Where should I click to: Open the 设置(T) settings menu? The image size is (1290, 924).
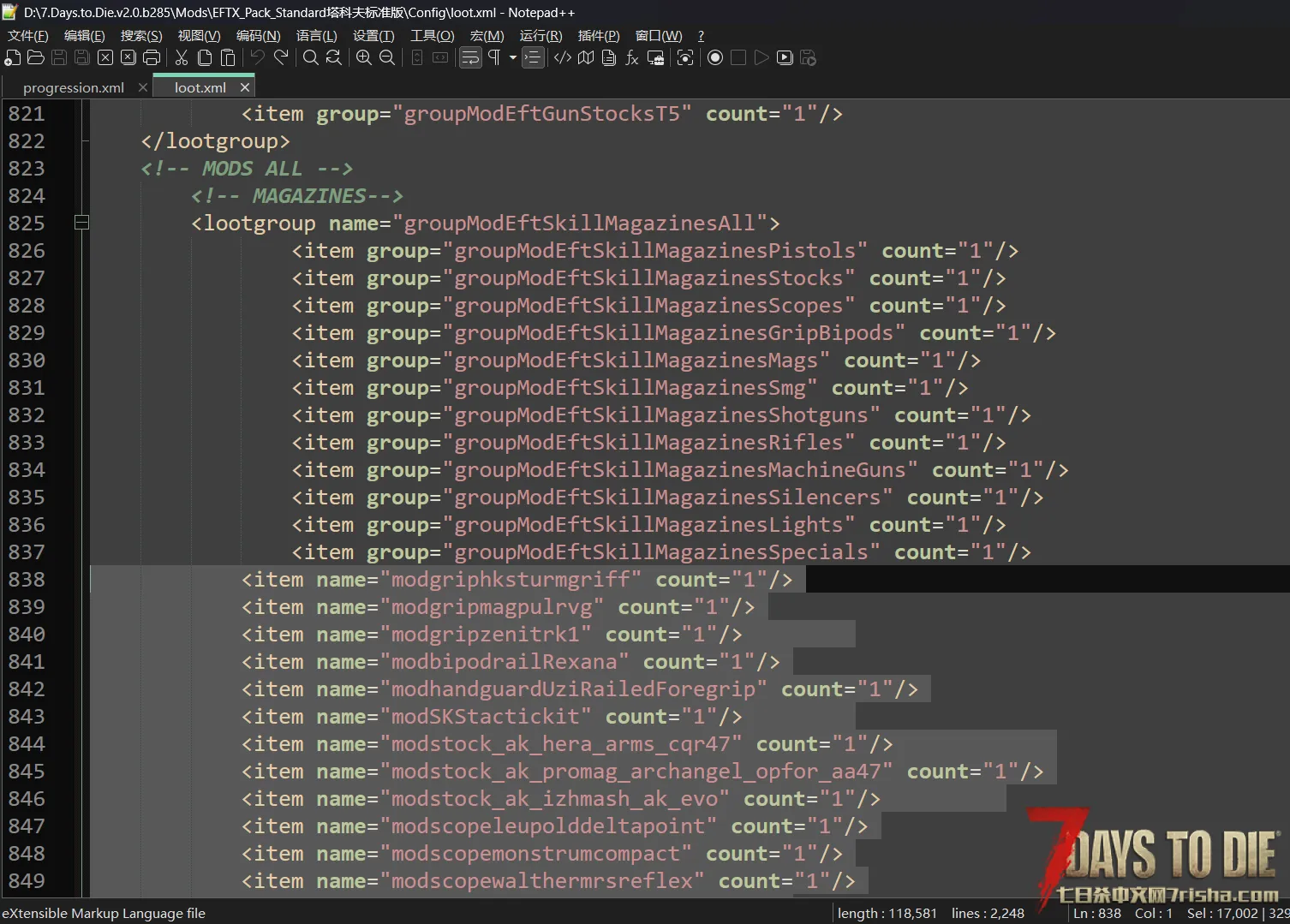coord(373,36)
